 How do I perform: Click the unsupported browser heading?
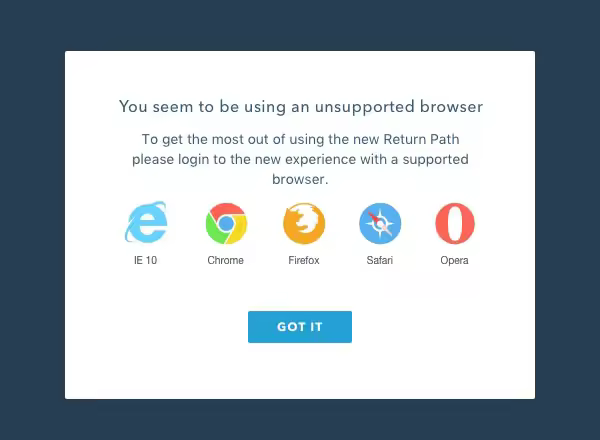click(x=301, y=107)
